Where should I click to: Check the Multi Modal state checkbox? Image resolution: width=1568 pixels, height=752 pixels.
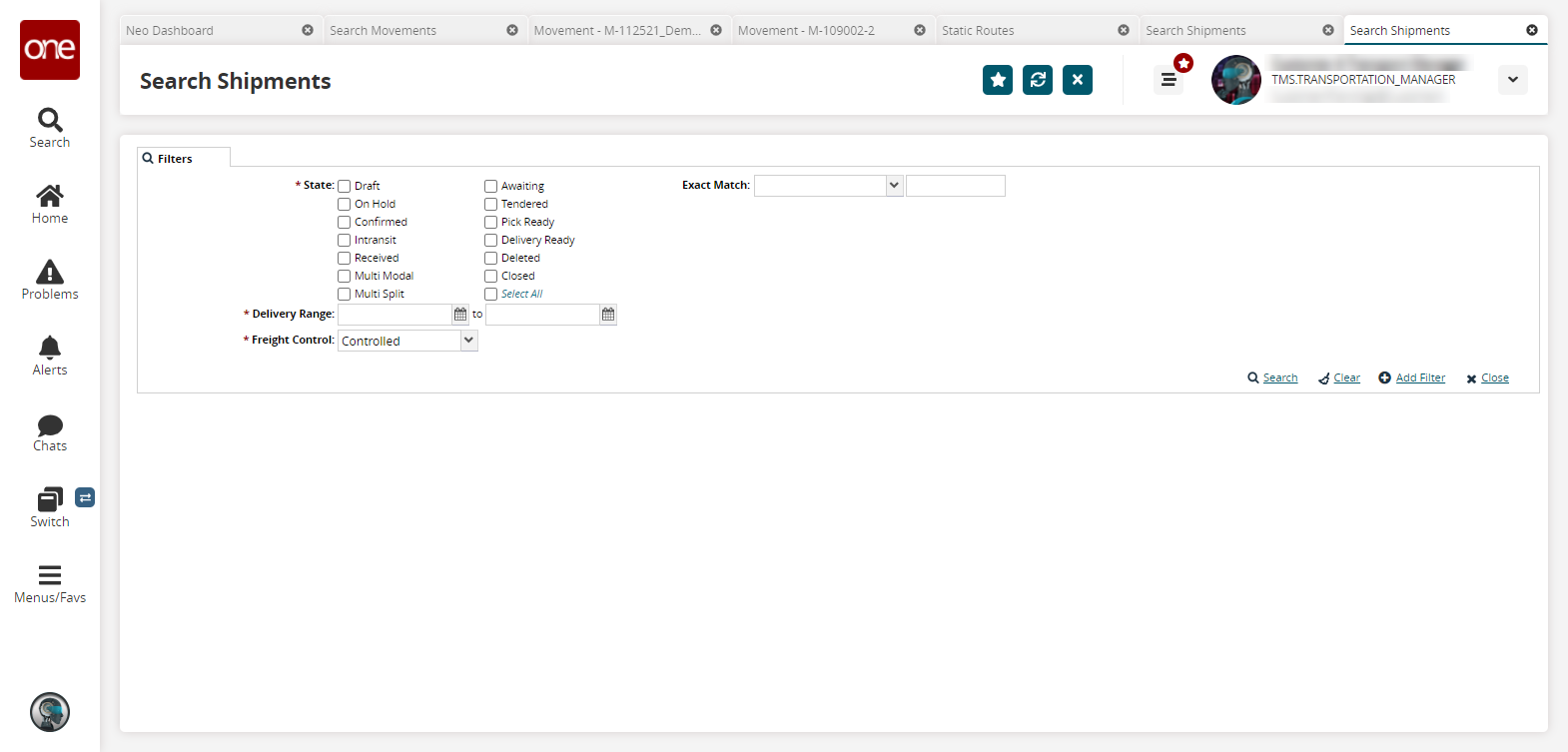coord(345,276)
